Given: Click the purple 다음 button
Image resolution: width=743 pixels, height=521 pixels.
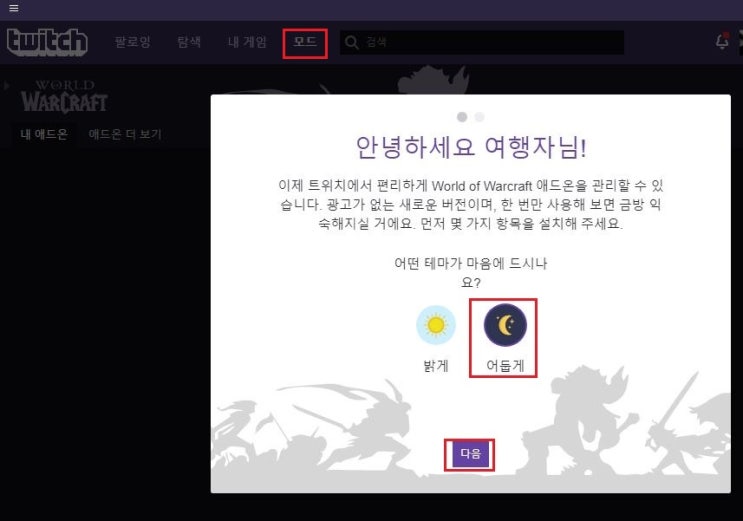Looking at the screenshot, I should [471, 454].
